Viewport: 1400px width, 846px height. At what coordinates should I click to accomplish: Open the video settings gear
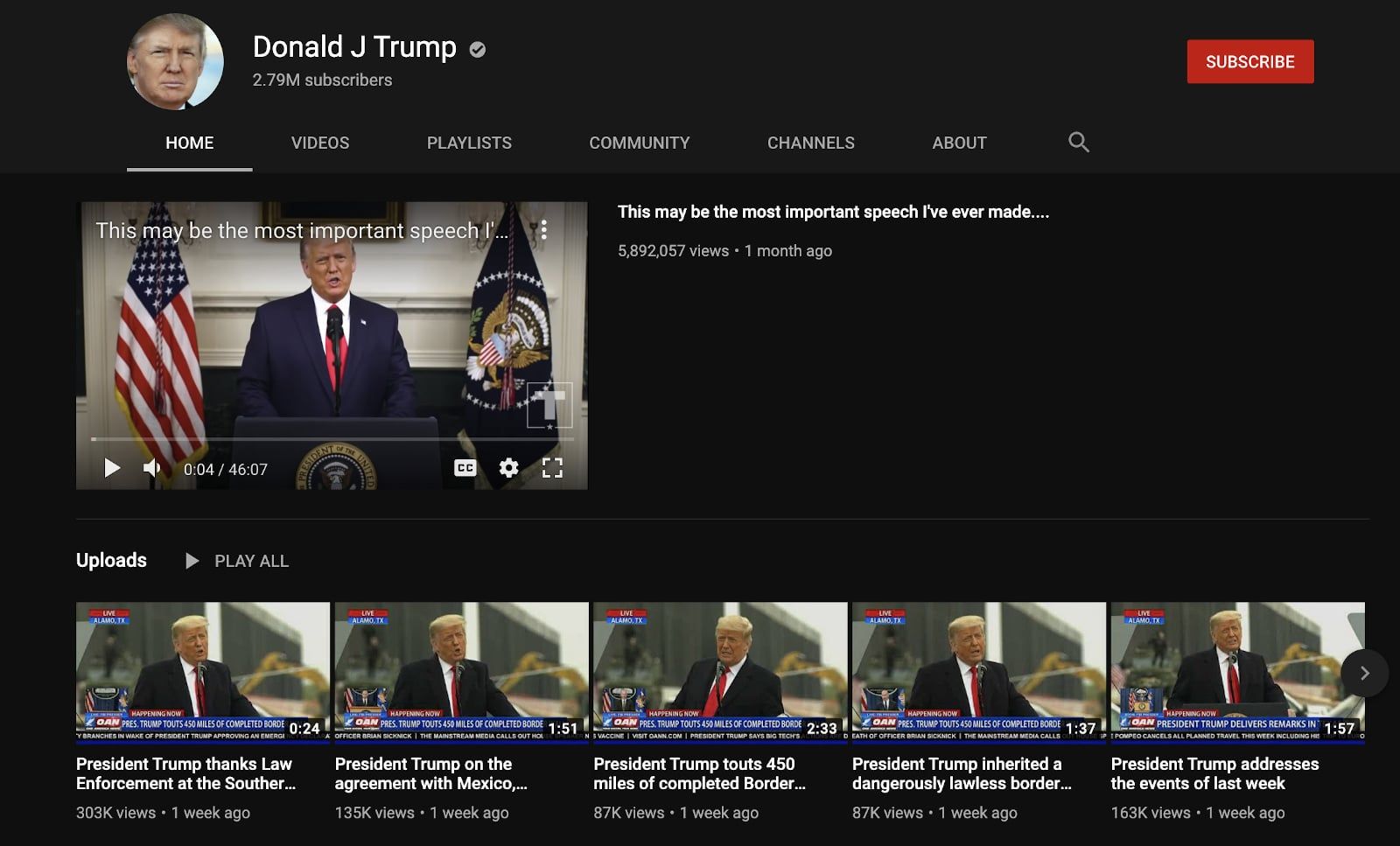[x=508, y=468]
